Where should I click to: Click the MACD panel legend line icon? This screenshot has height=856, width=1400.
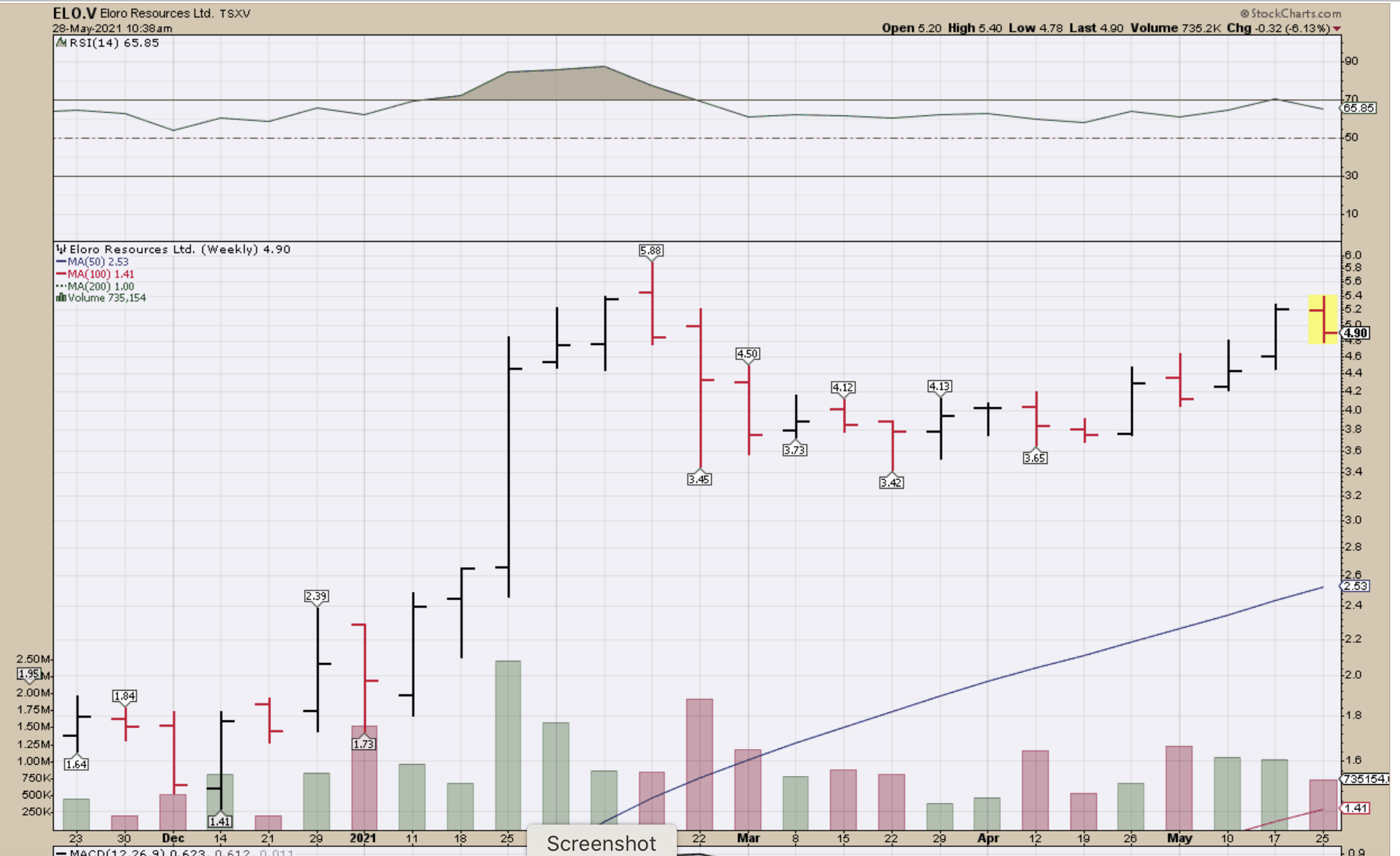pos(61,852)
